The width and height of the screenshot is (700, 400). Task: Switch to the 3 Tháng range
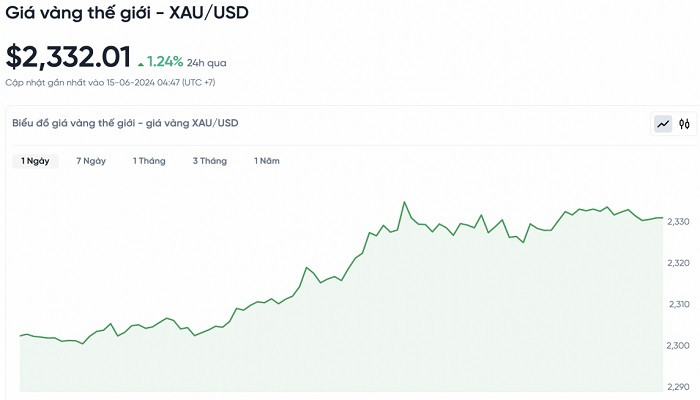(210, 161)
